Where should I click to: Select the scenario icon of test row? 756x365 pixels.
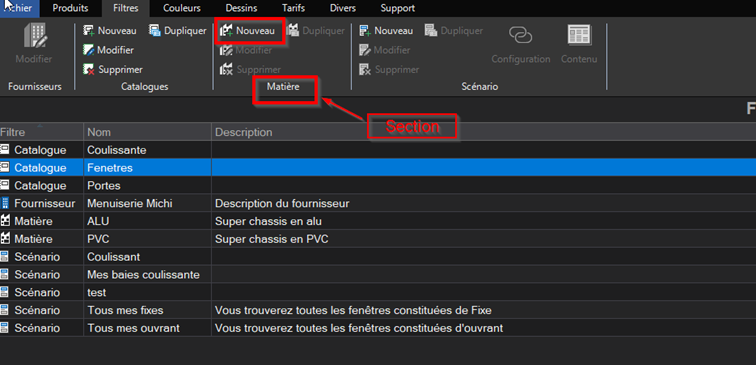point(5,292)
